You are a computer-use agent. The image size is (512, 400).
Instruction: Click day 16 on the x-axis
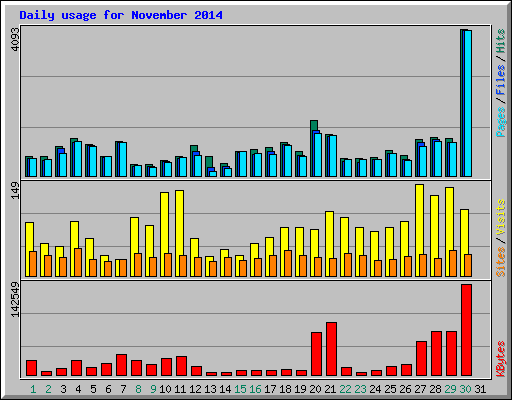click(x=255, y=389)
